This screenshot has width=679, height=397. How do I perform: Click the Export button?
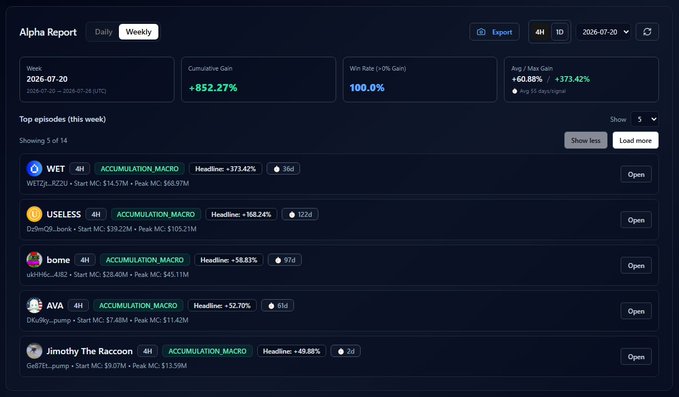pos(495,32)
